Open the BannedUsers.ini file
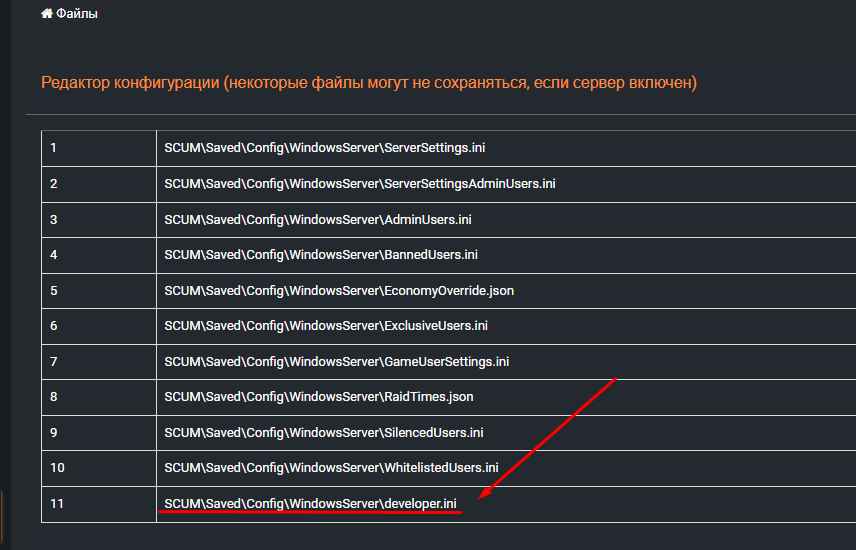Screen dimensions: 856x550 [x=321, y=255]
